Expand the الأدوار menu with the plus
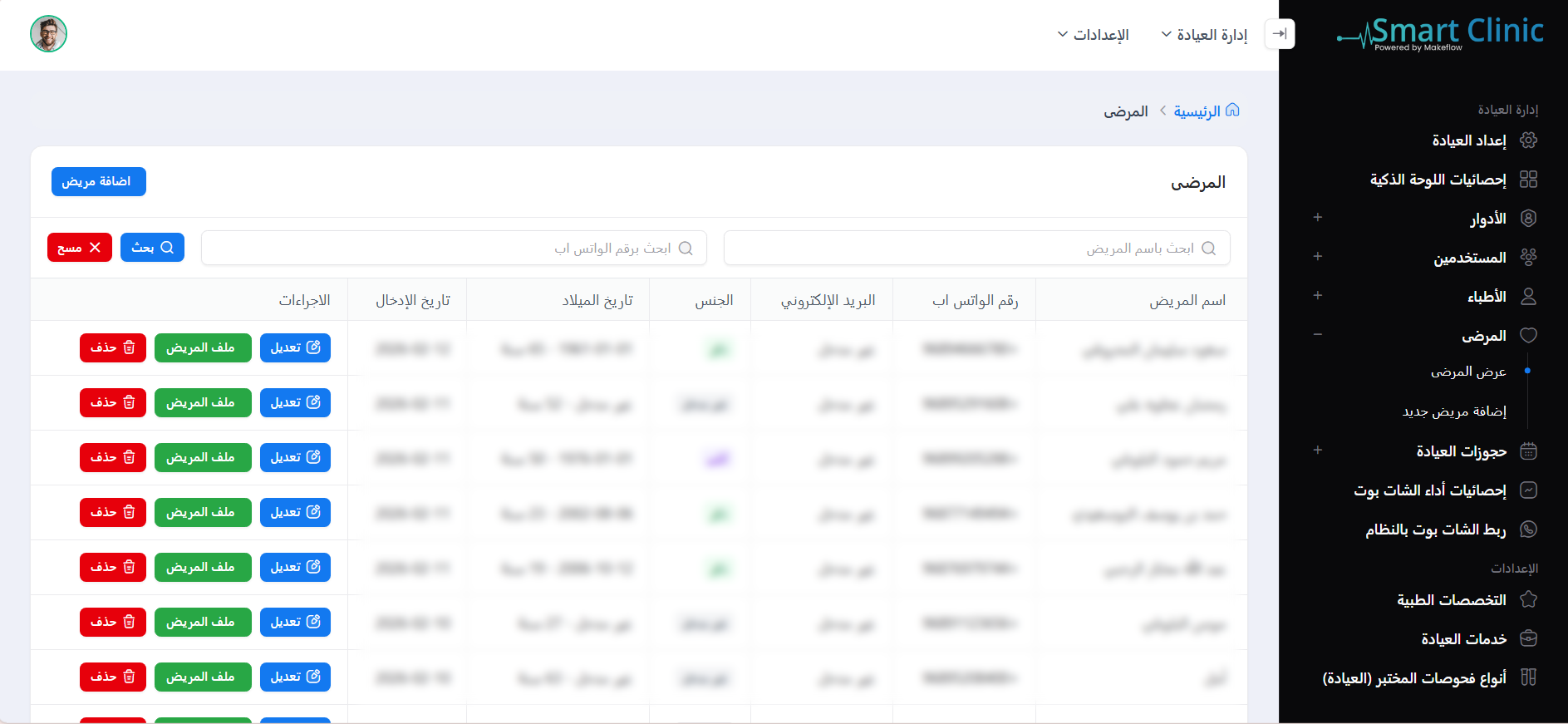1568x724 pixels. pyautogui.click(x=1318, y=218)
